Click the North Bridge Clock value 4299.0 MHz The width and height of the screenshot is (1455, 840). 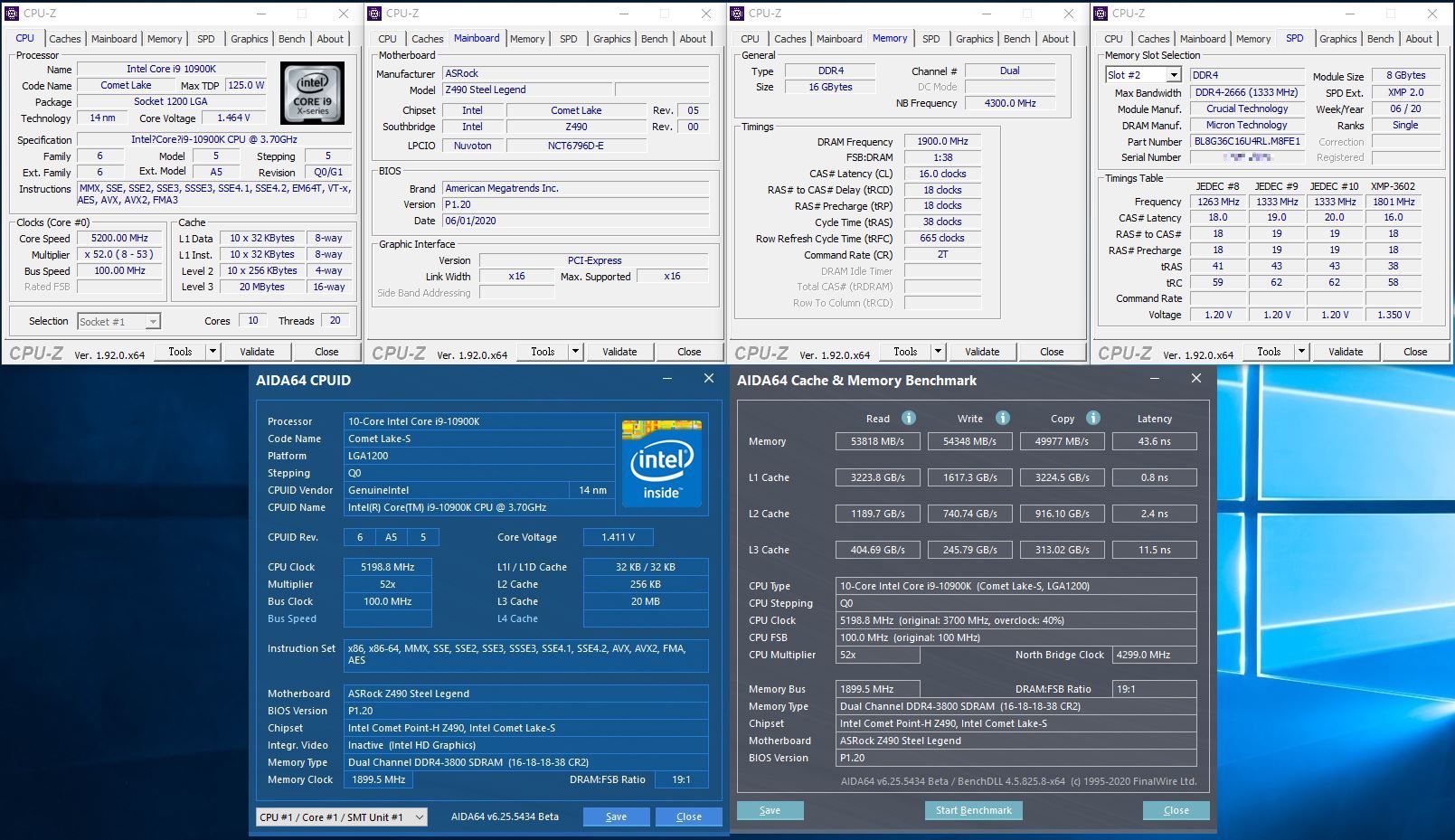point(1154,655)
